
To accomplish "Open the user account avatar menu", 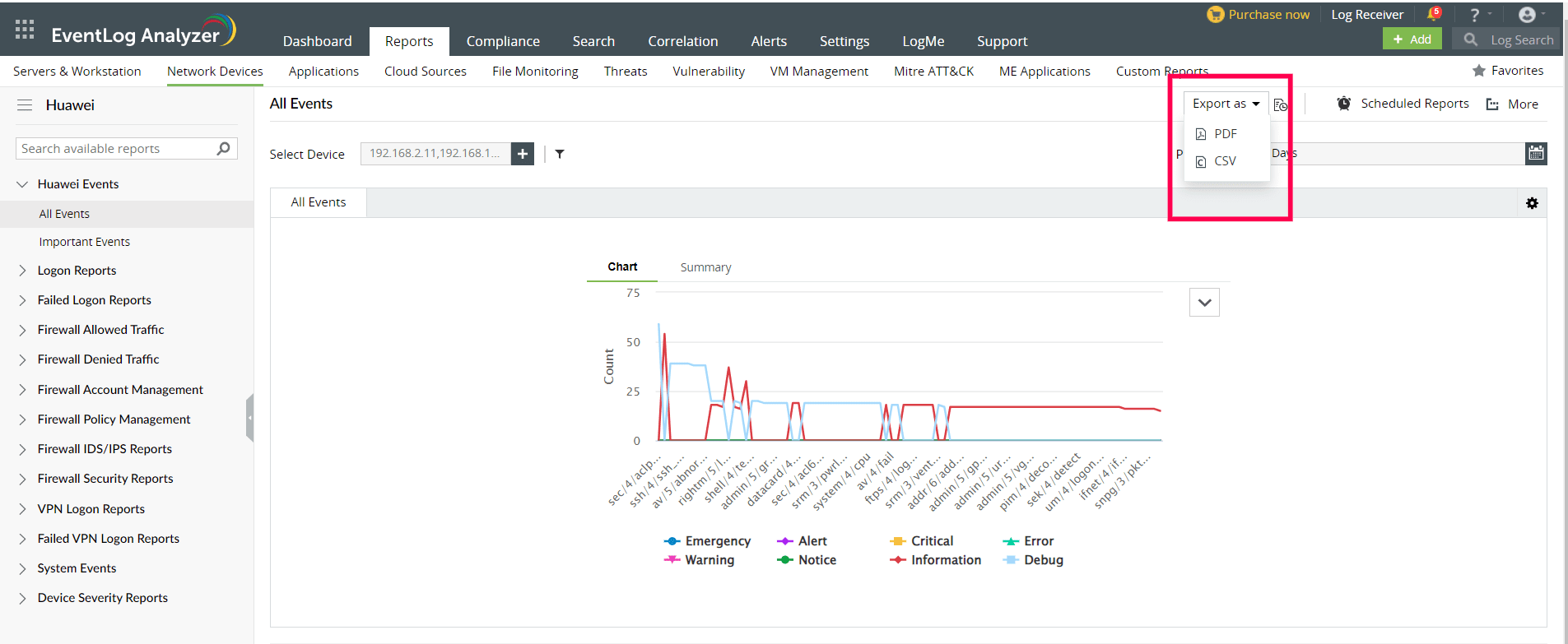I will (1527, 15).
